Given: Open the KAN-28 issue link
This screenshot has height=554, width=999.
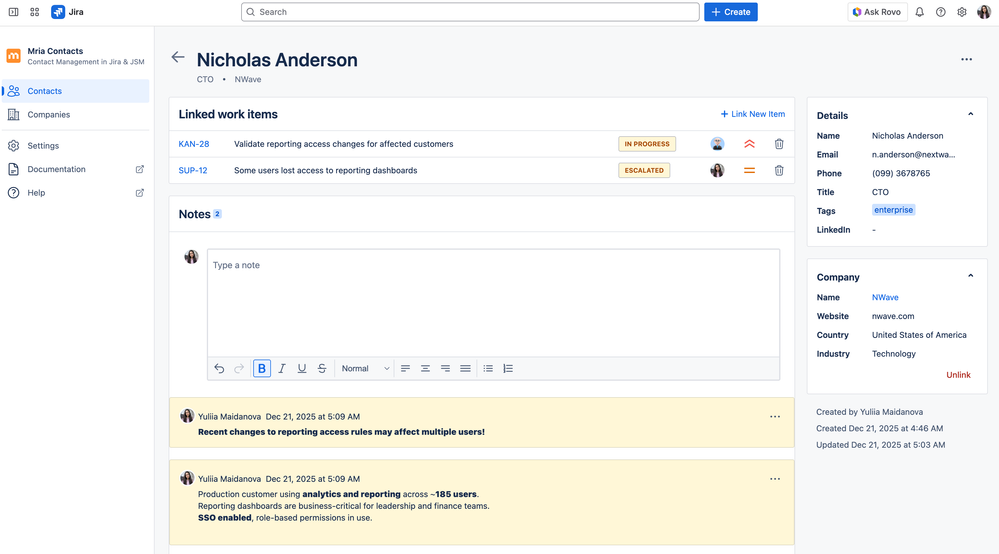Looking at the screenshot, I should pos(194,144).
